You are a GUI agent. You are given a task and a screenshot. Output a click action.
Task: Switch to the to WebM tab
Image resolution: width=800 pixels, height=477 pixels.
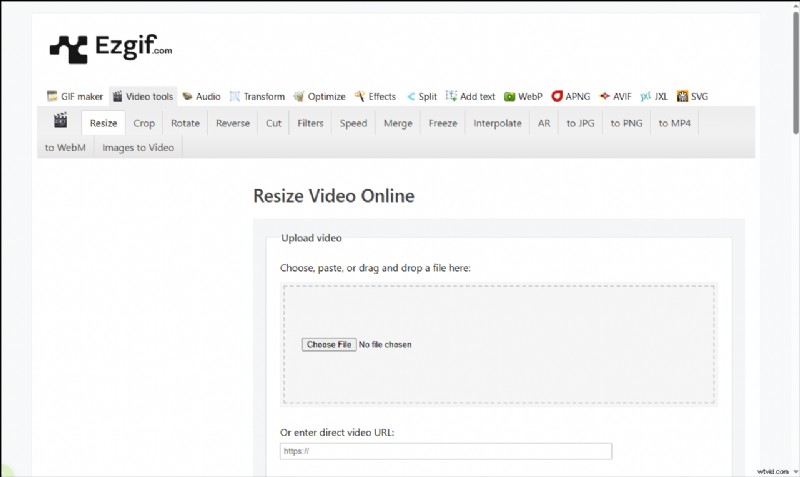pyautogui.click(x=65, y=147)
